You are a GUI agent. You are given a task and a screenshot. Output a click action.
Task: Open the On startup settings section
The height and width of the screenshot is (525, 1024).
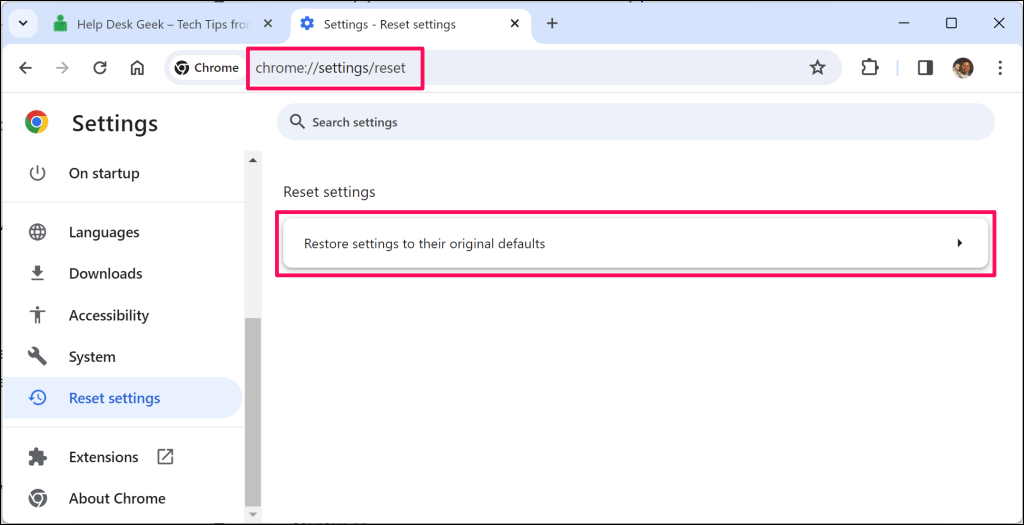pos(103,173)
